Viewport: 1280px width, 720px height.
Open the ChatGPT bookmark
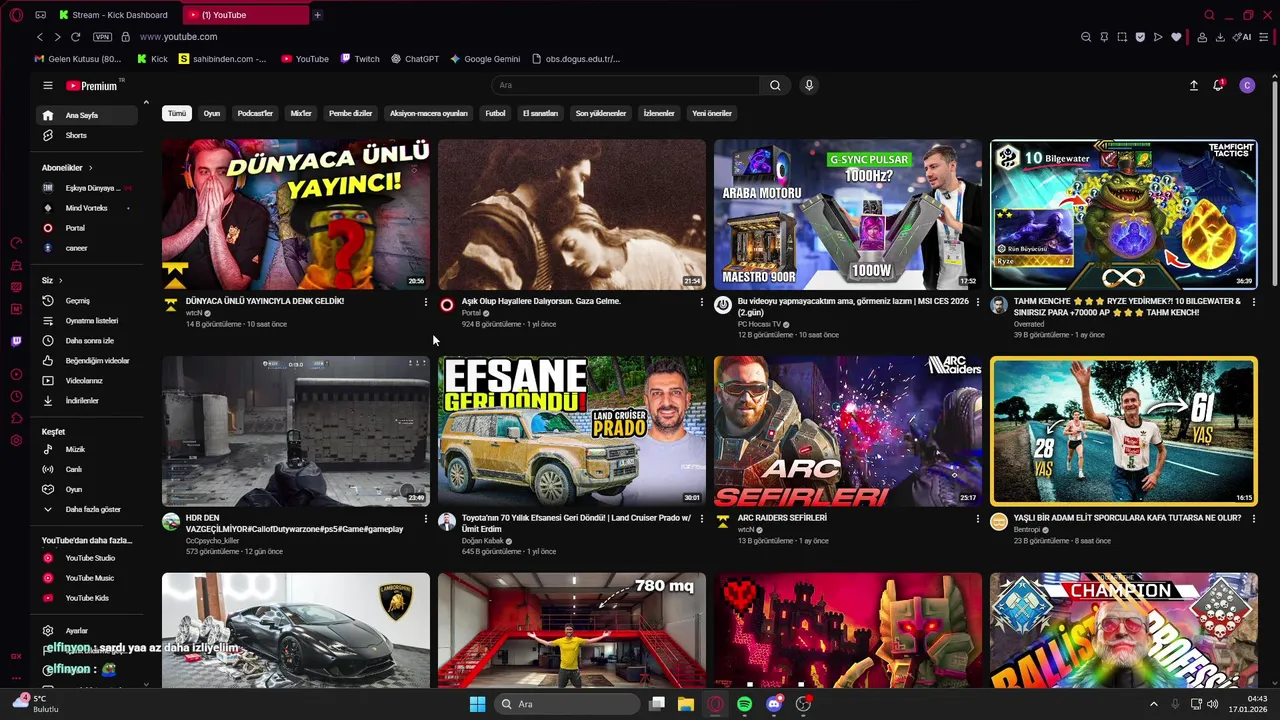(x=415, y=59)
